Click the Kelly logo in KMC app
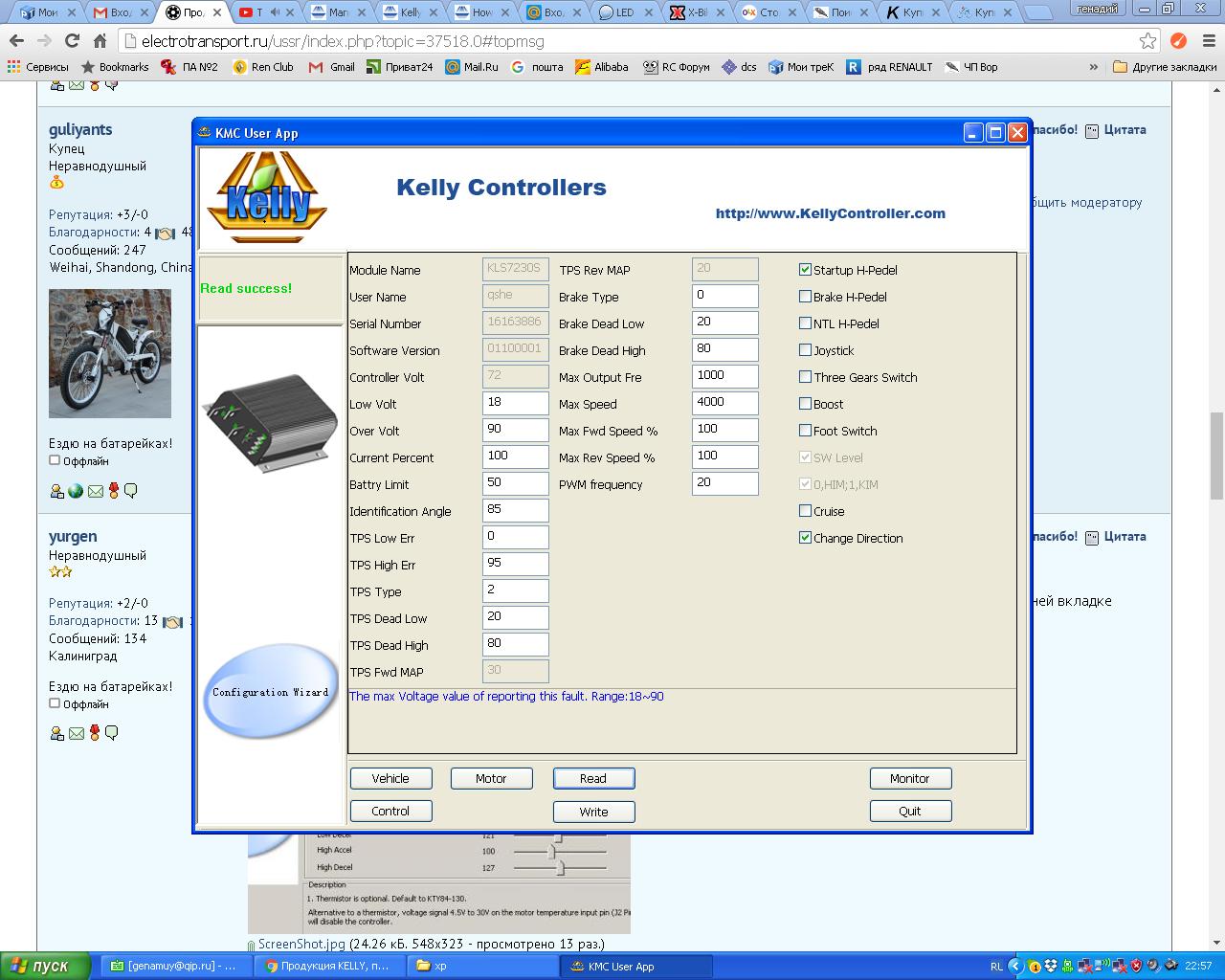The height and width of the screenshot is (980, 1225). click(x=267, y=197)
